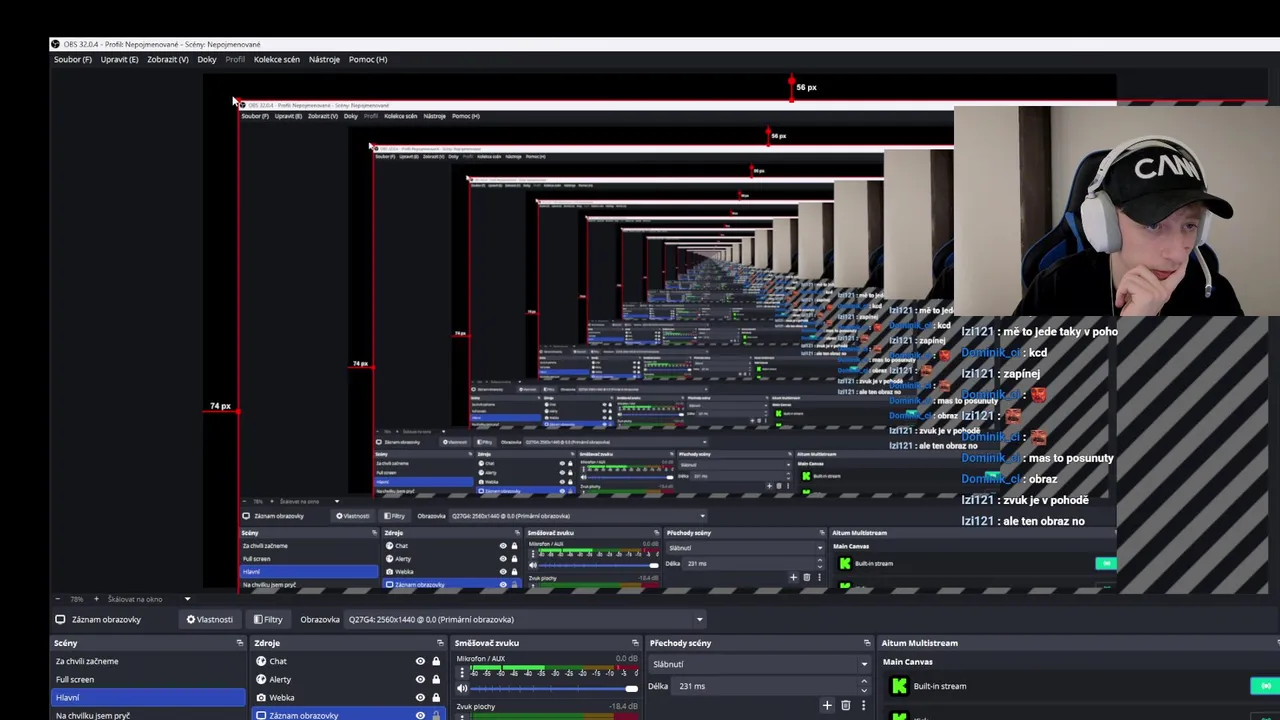Open the Zobrazit (V) menu
Image resolution: width=1280 pixels, height=720 pixels.
click(168, 59)
